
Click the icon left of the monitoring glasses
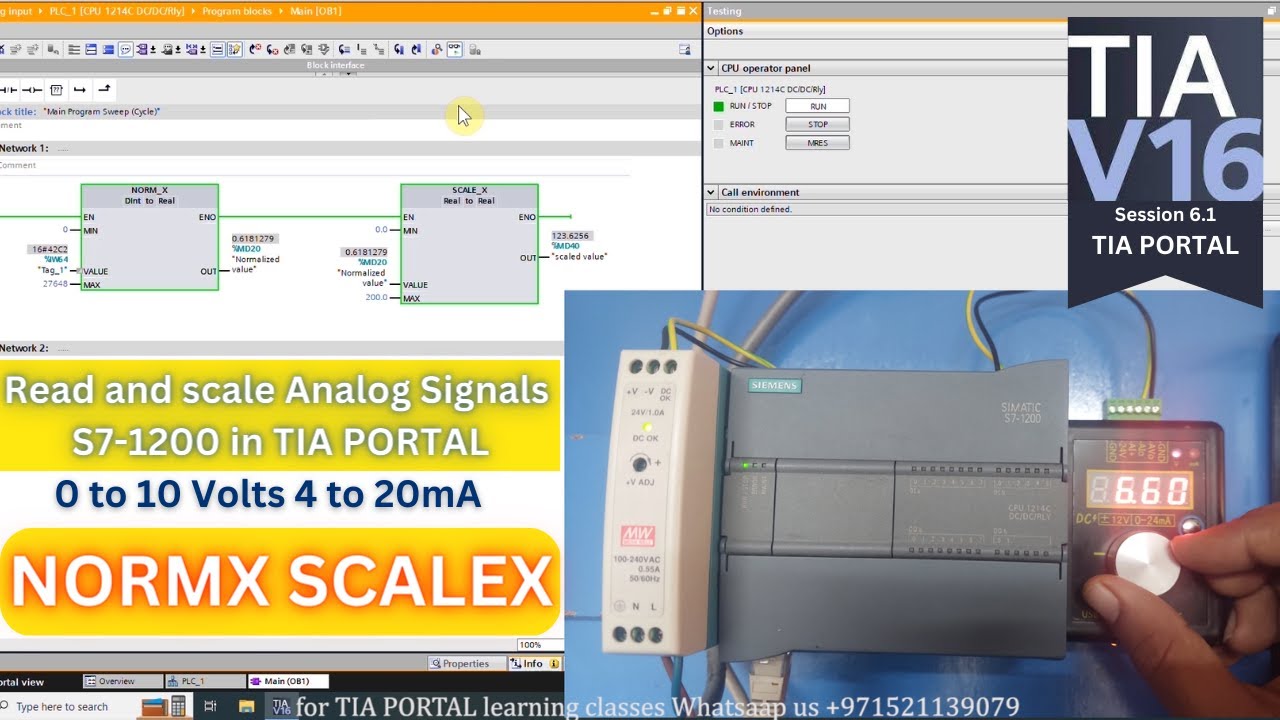437,49
